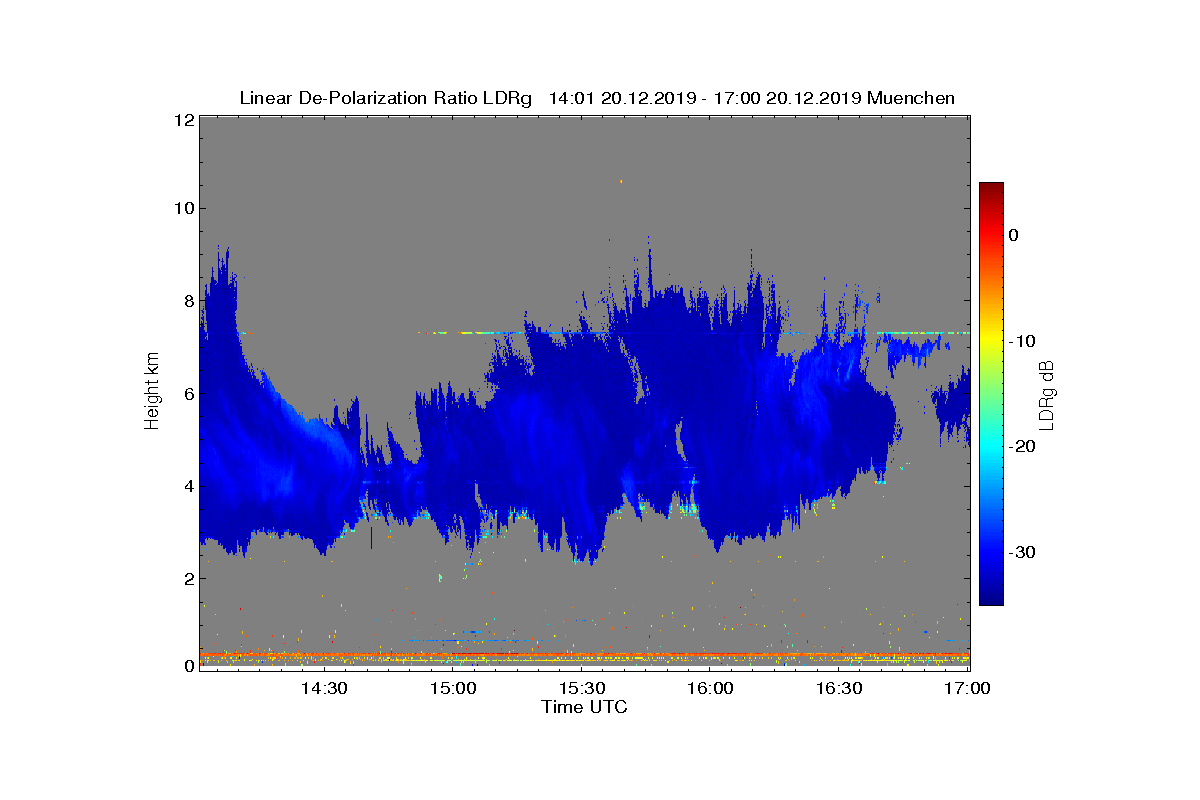Click the 8 km height tick label
Screen dimensions: 1200x800
(x=188, y=300)
